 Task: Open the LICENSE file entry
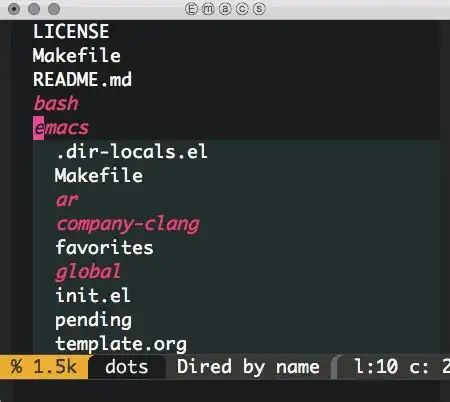point(71,32)
